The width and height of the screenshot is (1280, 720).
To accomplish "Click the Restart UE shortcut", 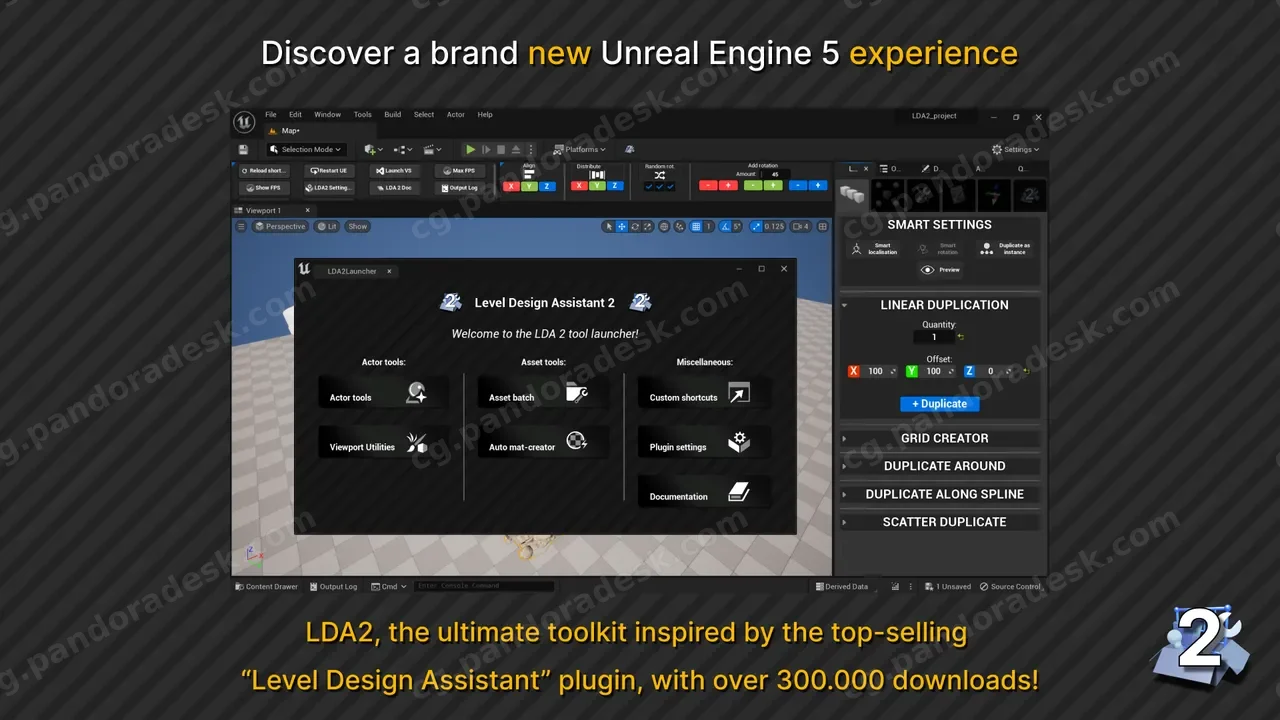I will pyautogui.click(x=328, y=170).
